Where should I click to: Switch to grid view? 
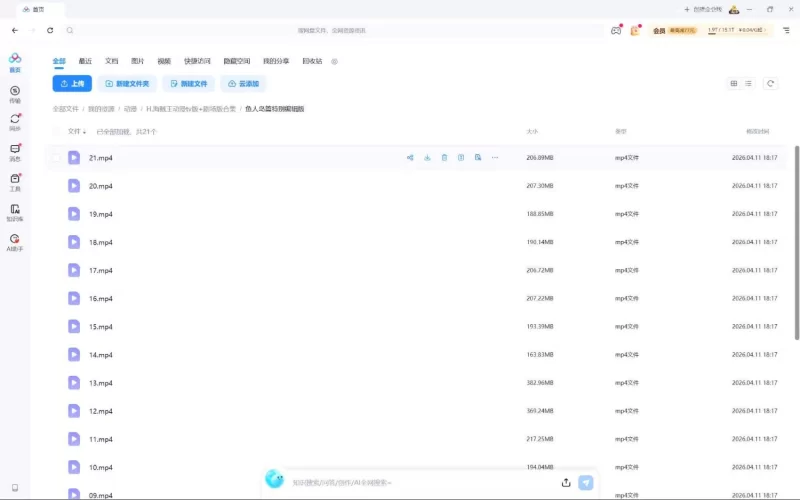(734, 83)
